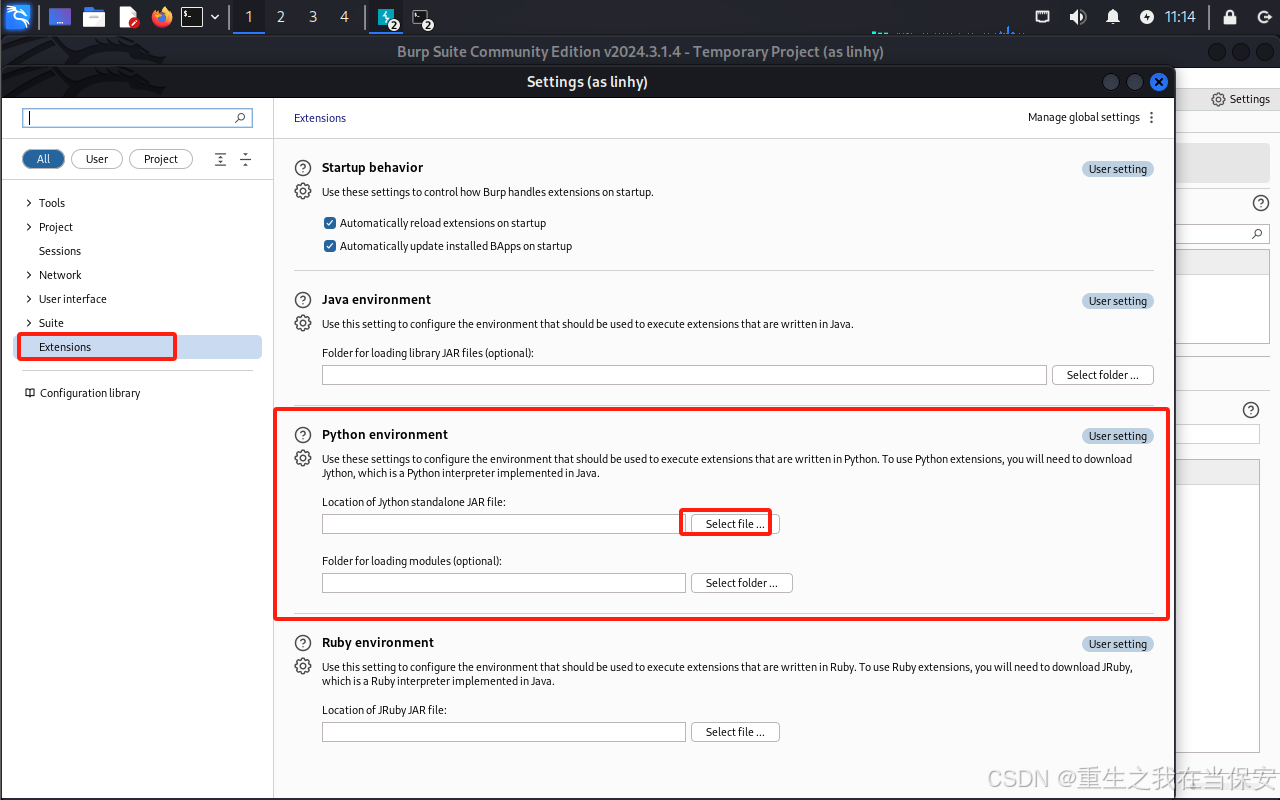The image size is (1280, 800).
Task: Click the lock screen padlock icon
Action: 1229,17
